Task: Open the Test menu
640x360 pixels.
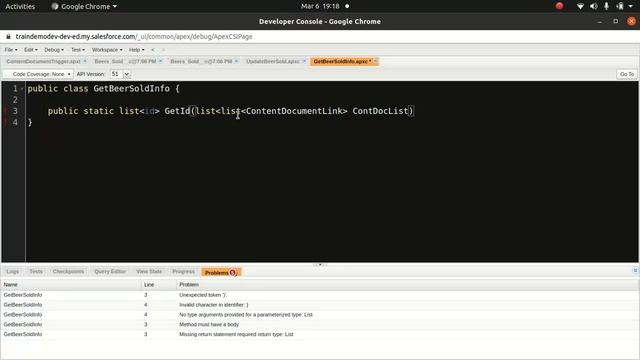Action: 78,50
